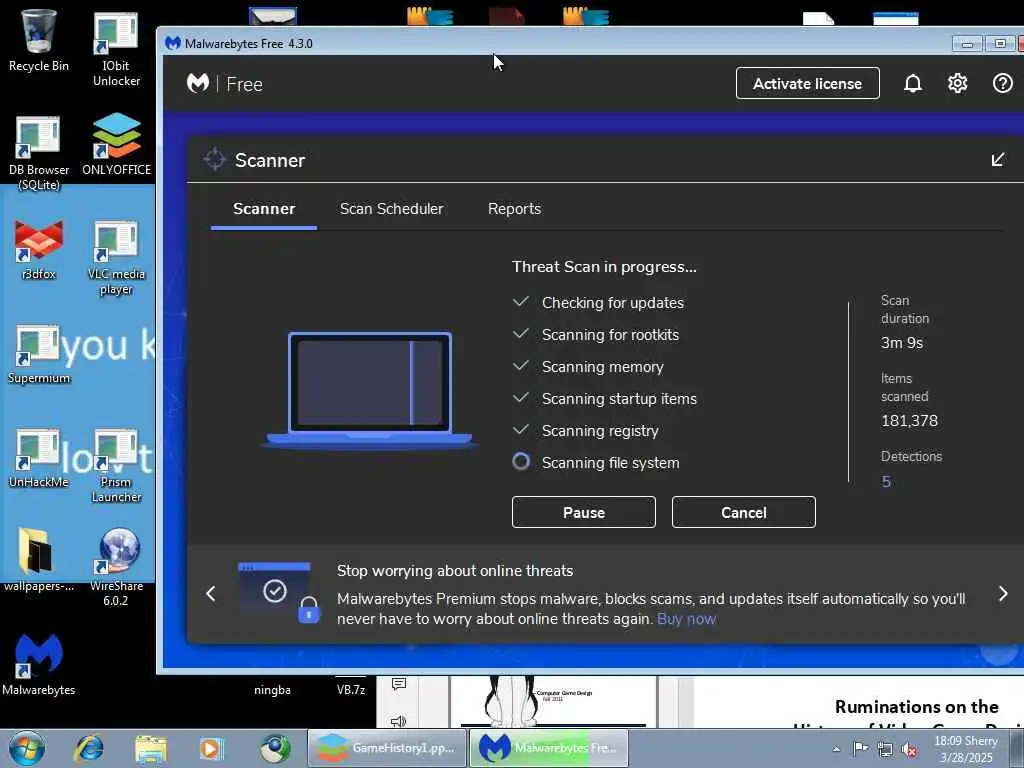Click the Scanner crosshair icon
Screen dimensions: 1024x768
click(x=214, y=159)
